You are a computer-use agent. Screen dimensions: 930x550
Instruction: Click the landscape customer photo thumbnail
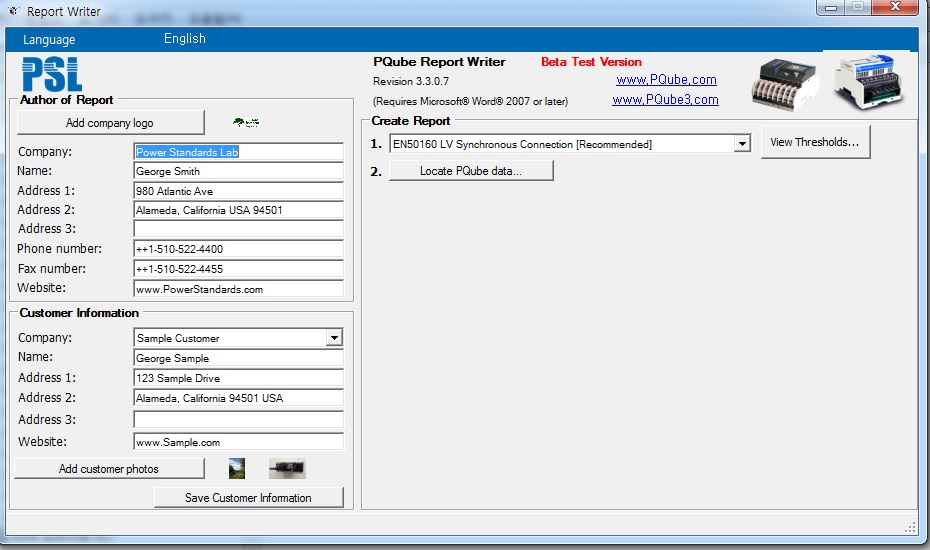237,469
